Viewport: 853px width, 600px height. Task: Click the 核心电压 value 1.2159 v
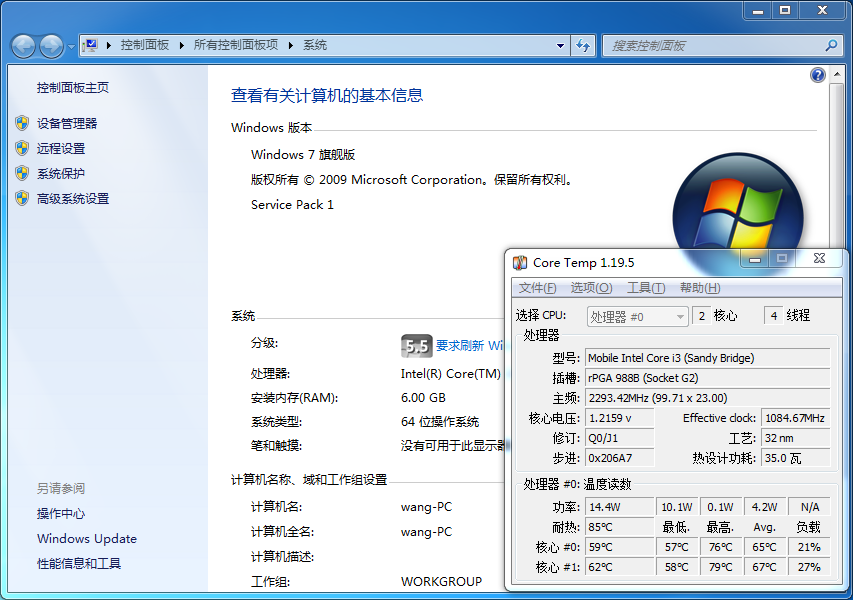click(x=620, y=418)
